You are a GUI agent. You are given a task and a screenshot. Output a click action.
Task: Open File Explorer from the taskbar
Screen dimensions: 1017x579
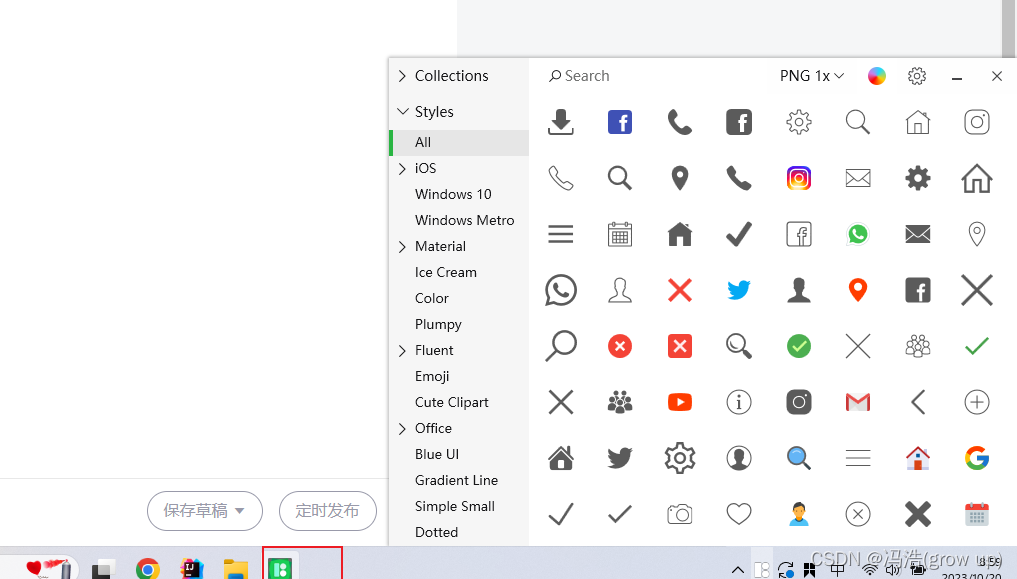236,568
